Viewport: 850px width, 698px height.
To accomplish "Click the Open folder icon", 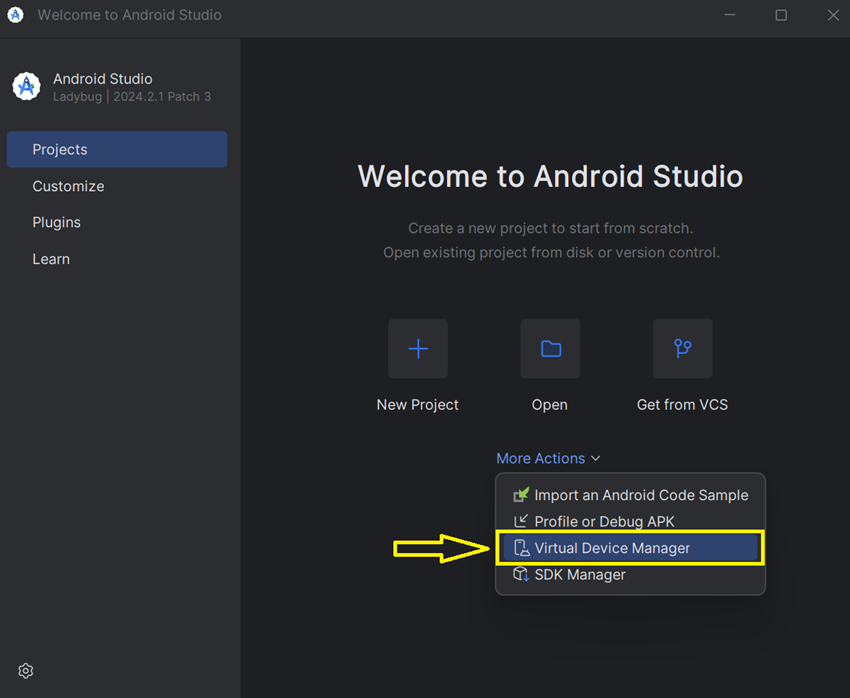I will pyautogui.click(x=549, y=348).
